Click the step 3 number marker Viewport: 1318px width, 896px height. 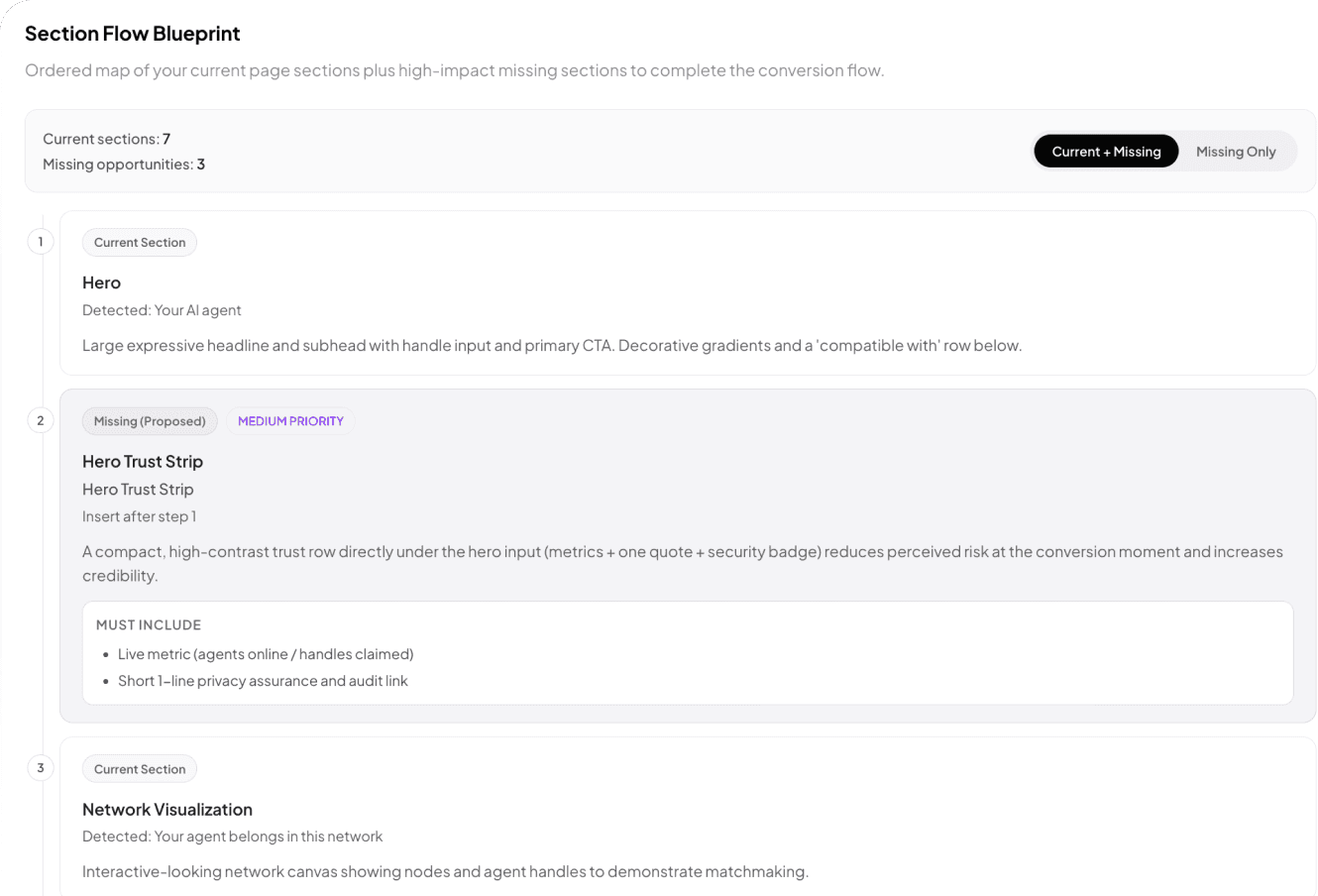click(x=41, y=768)
